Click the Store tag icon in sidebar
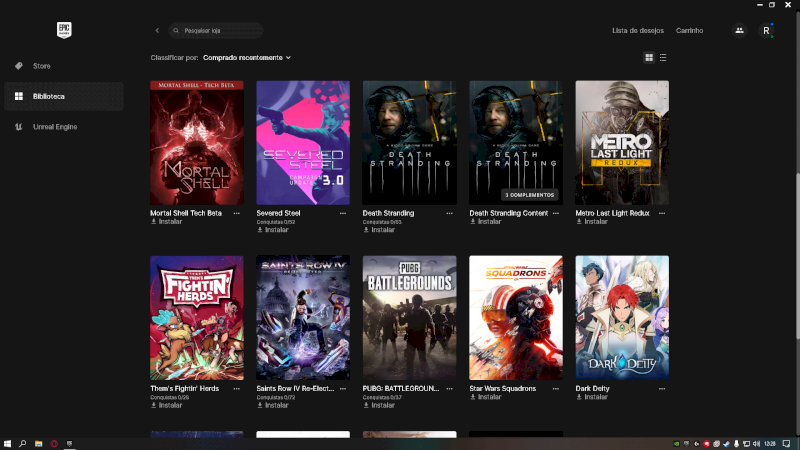This screenshot has width=800, height=450. (18, 66)
